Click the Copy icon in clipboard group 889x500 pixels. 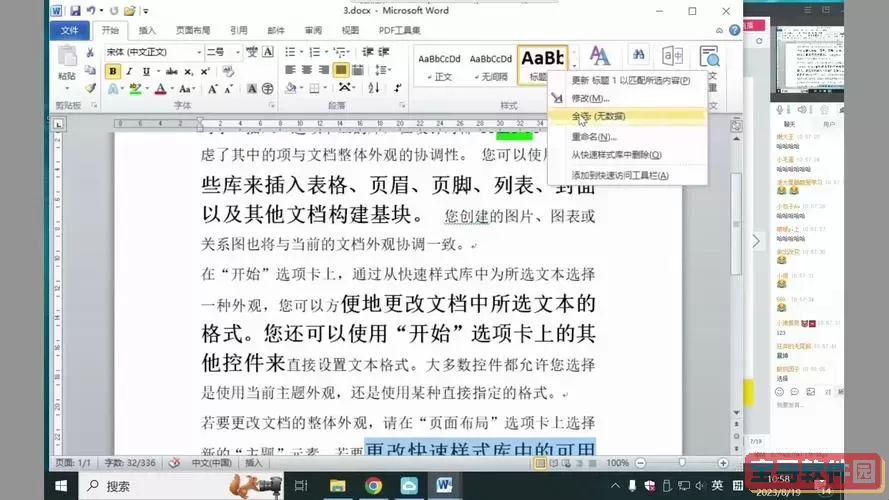pyautogui.click(x=90, y=70)
